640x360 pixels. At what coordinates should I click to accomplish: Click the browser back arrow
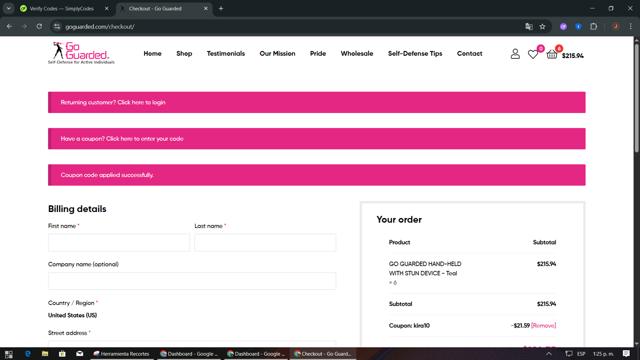click(9, 27)
